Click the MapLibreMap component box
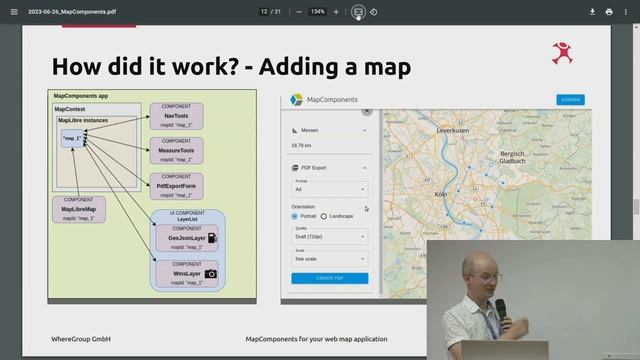This screenshot has height=360, width=640. tap(79, 209)
